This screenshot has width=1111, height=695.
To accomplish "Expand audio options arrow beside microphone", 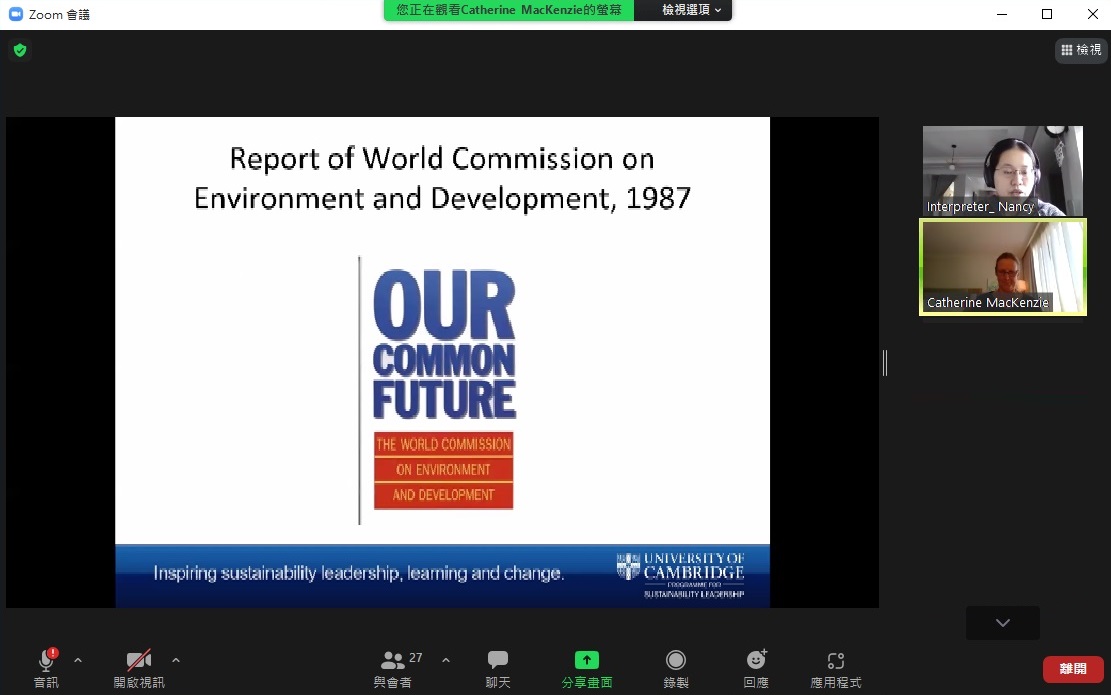I will coord(78,660).
